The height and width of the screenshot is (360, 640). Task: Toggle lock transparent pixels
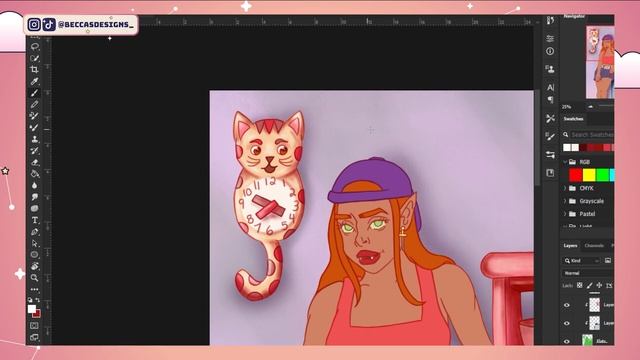579,285
